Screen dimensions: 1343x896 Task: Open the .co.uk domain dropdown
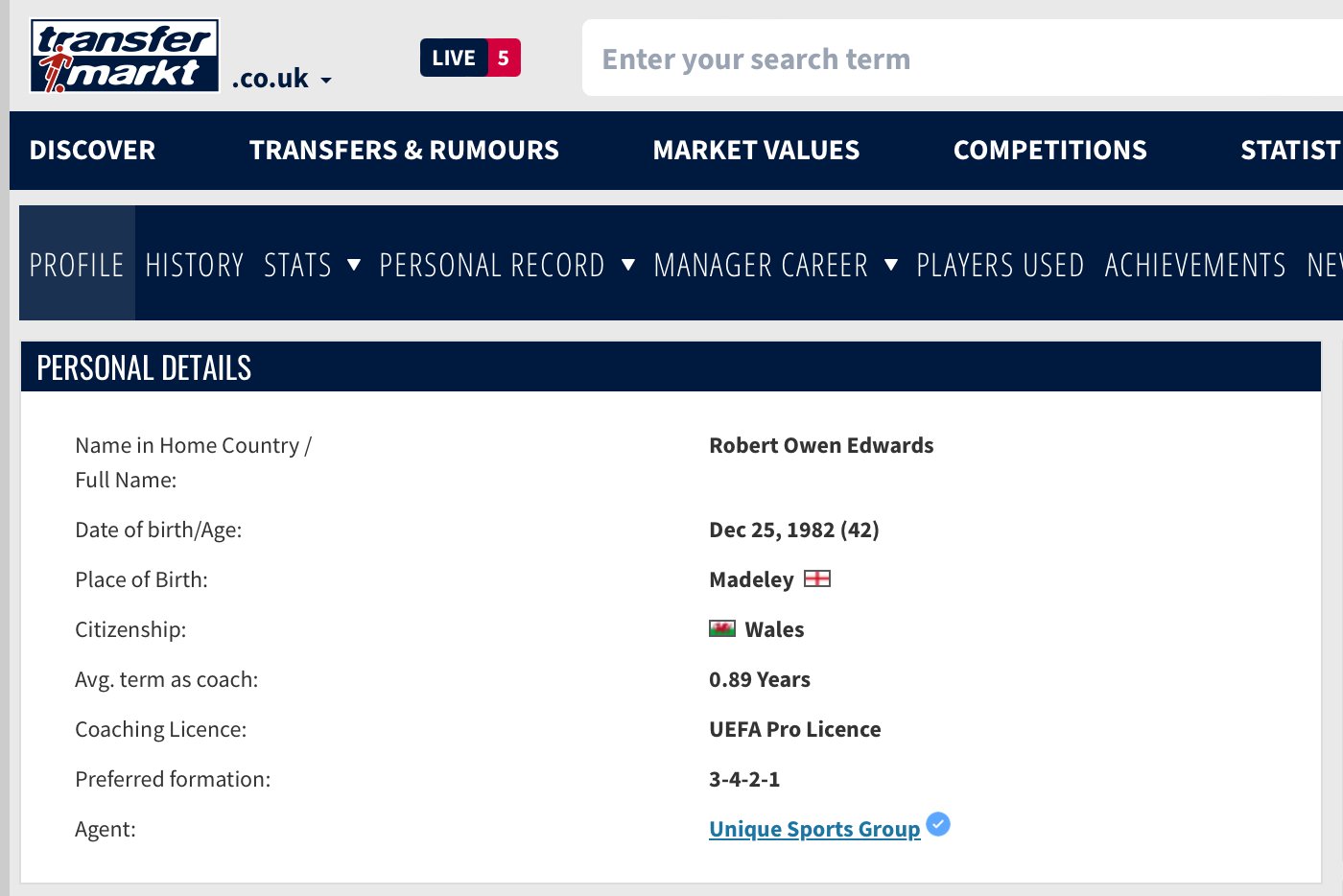[282, 79]
